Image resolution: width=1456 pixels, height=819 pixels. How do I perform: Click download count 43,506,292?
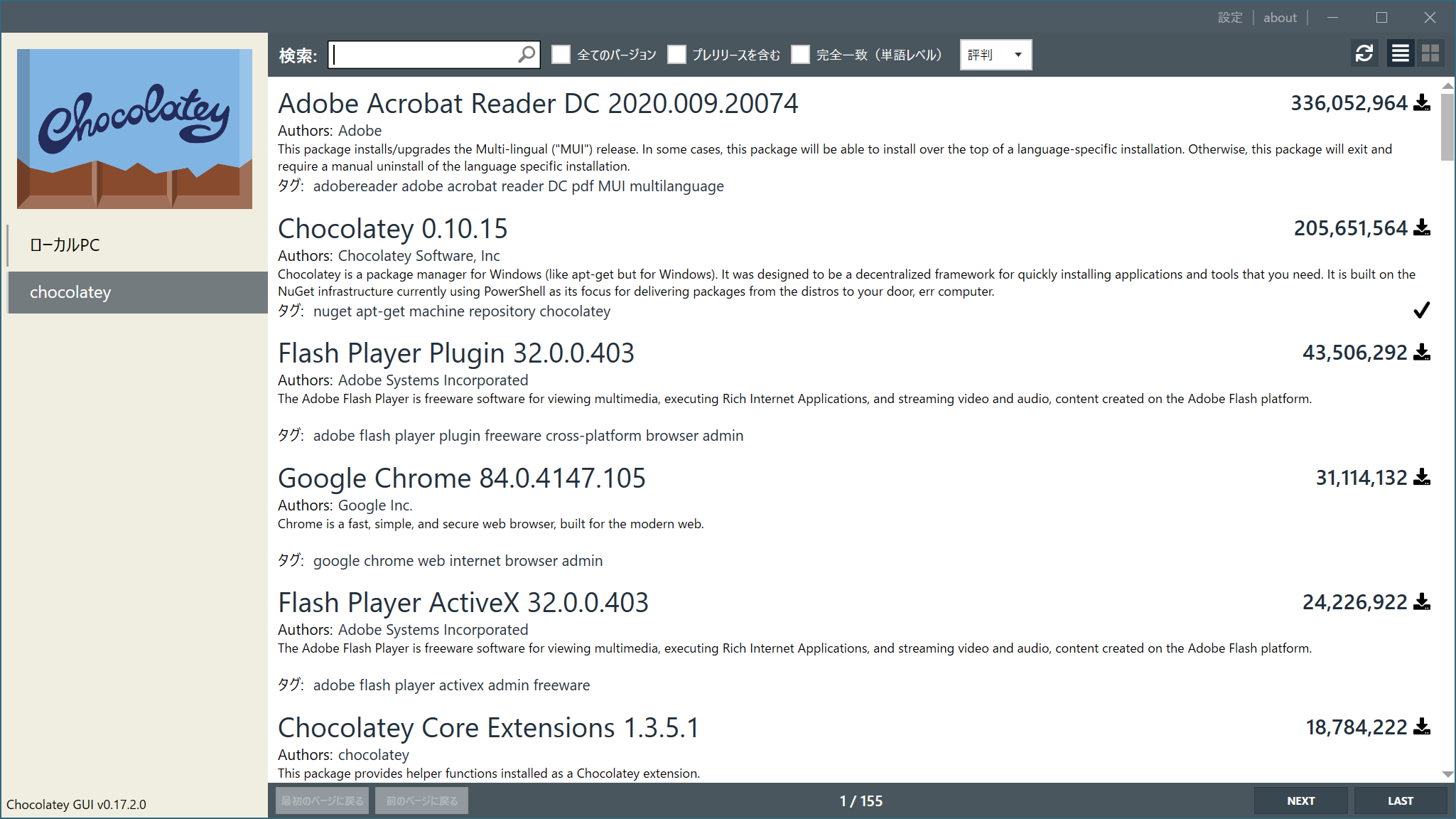1354,353
